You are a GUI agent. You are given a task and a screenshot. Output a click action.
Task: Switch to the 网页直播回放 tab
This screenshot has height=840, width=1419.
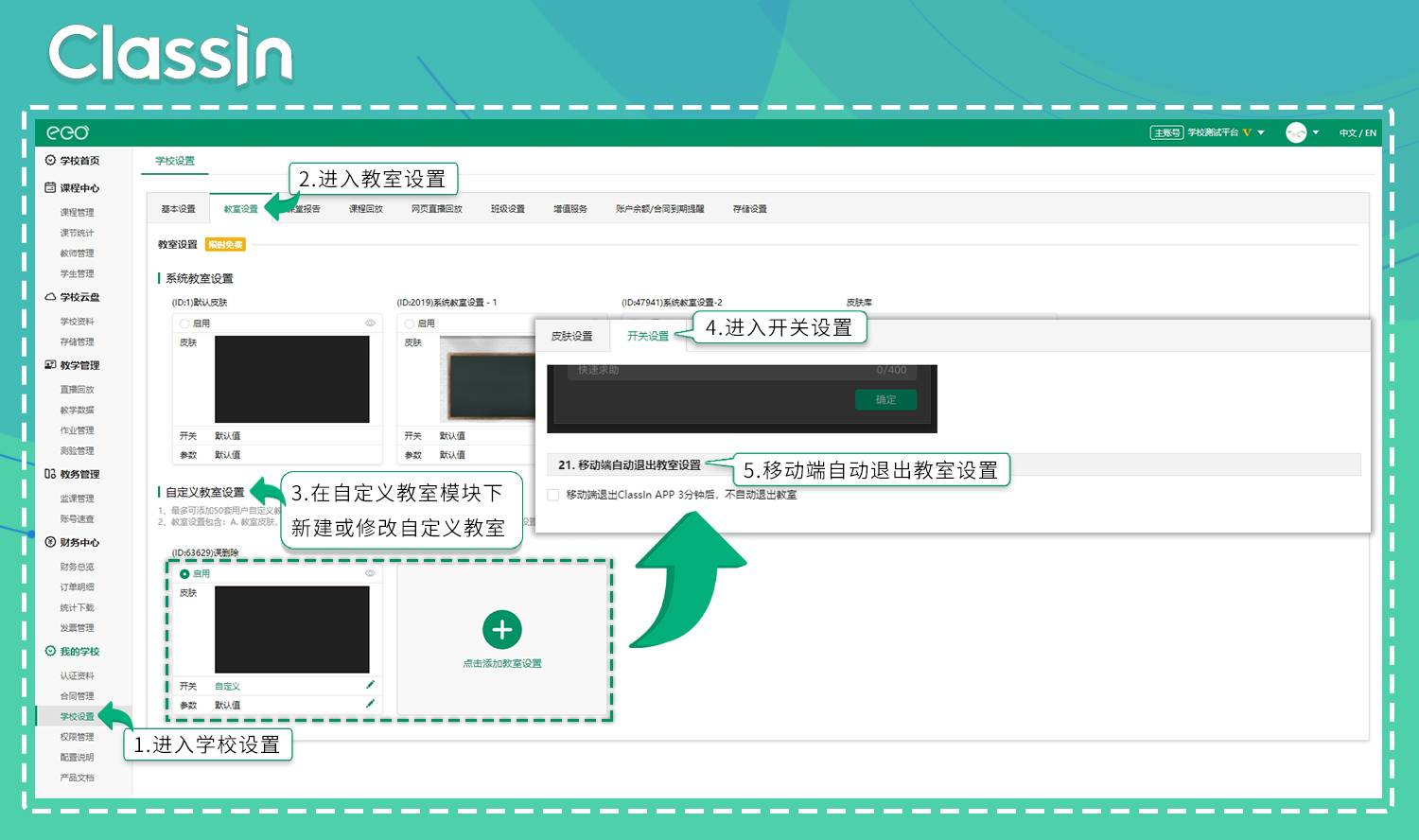coord(436,209)
